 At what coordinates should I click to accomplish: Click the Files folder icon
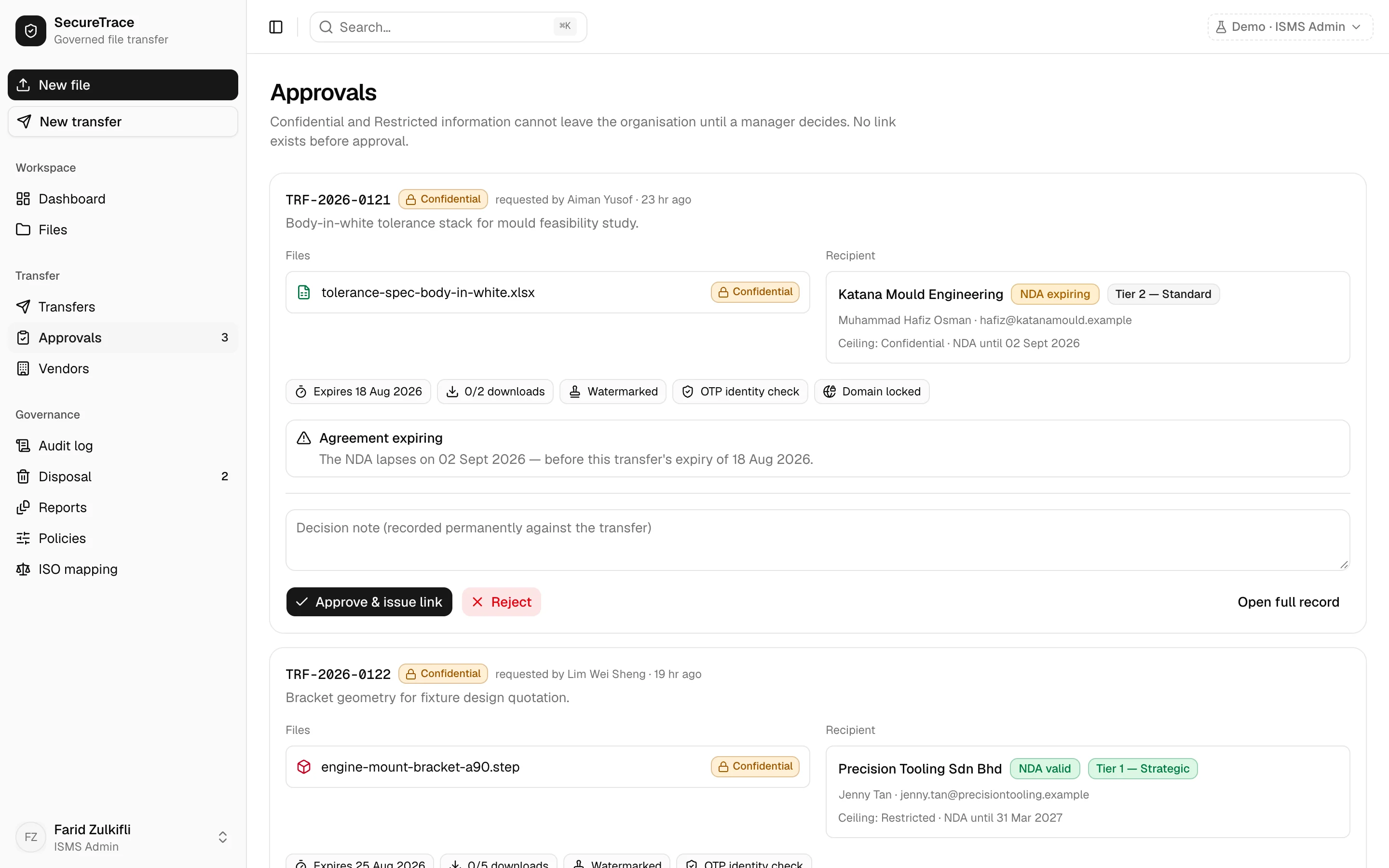coord(23,230)
